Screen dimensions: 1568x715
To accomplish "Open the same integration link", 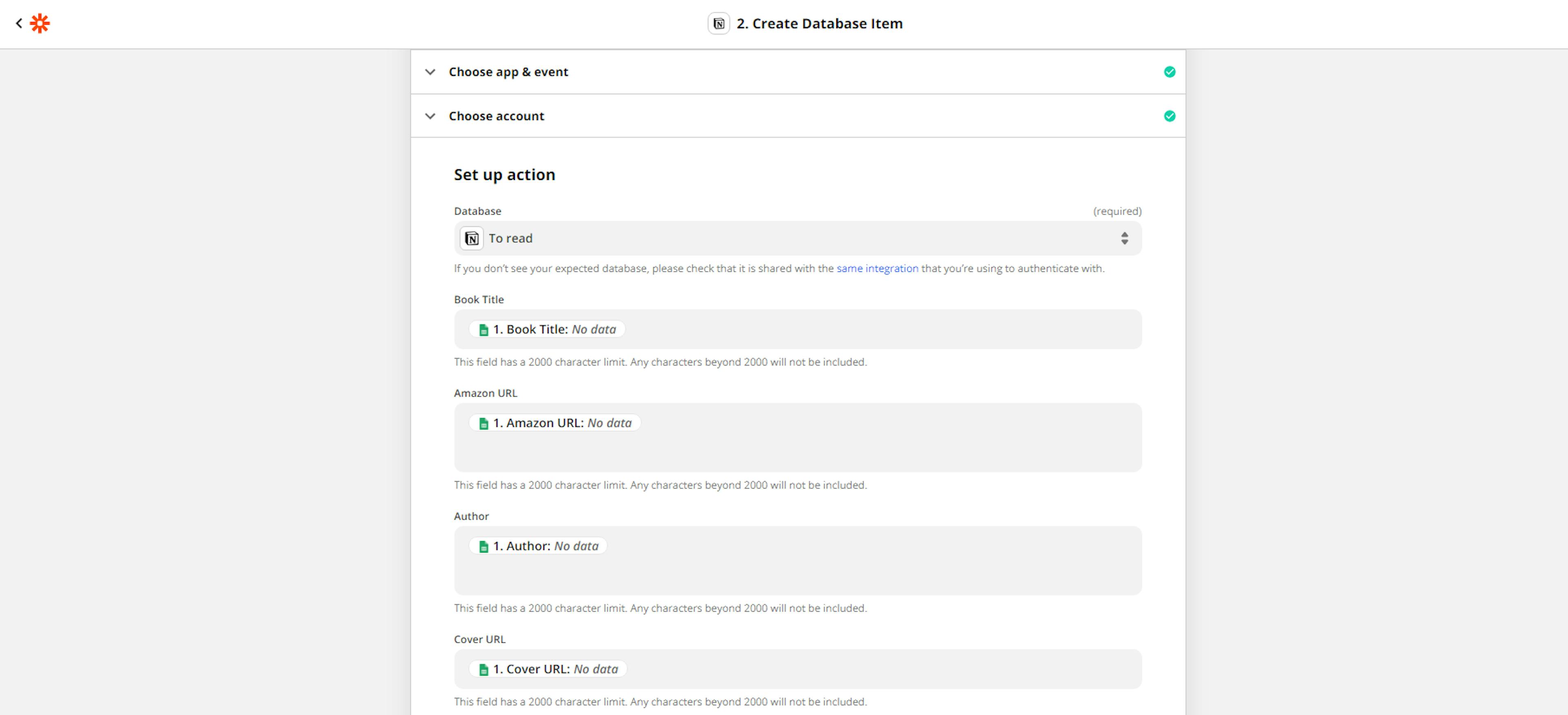I will [877, 269].
